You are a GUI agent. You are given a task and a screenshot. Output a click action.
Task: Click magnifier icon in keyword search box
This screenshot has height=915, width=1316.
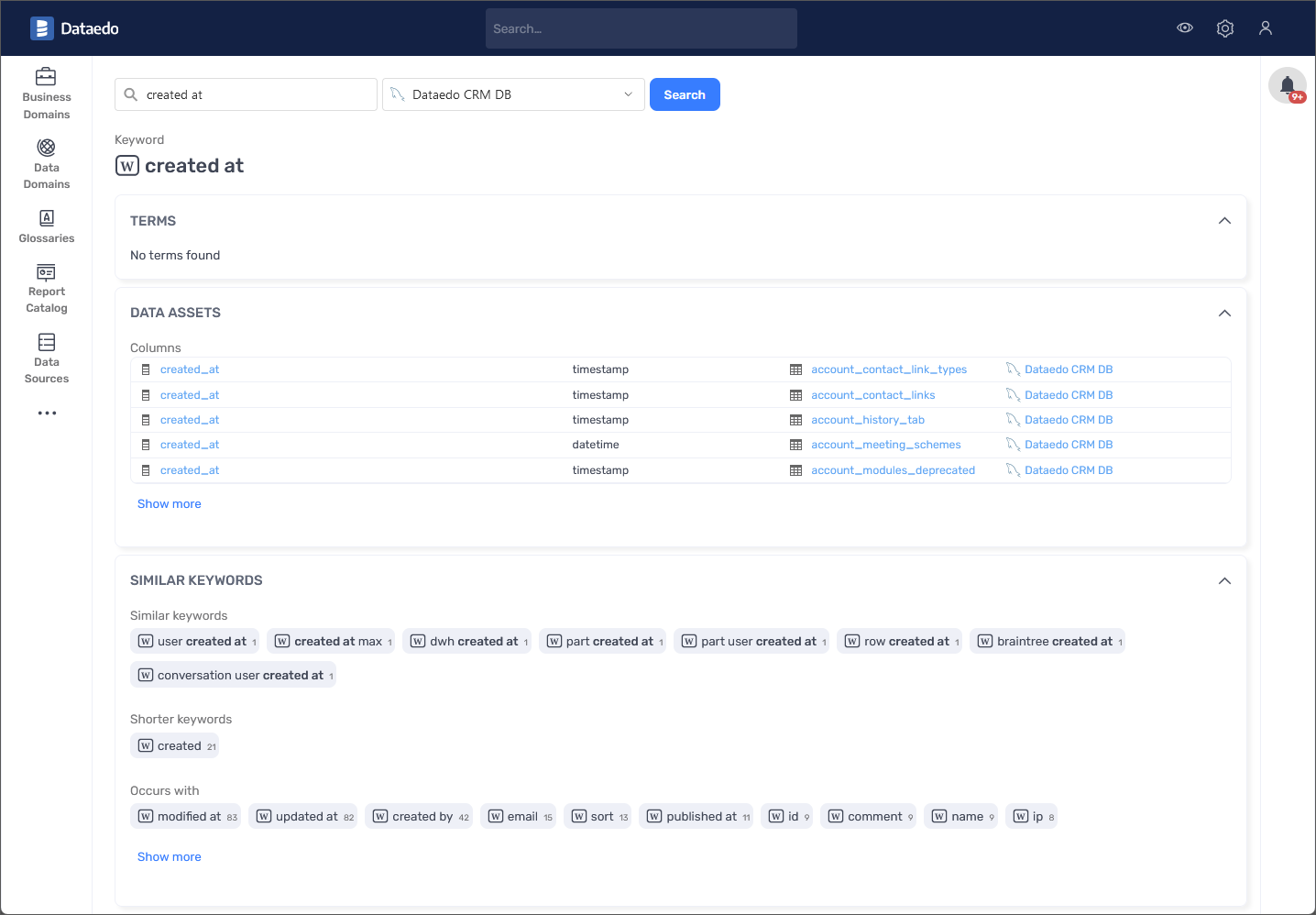(131, 94)
